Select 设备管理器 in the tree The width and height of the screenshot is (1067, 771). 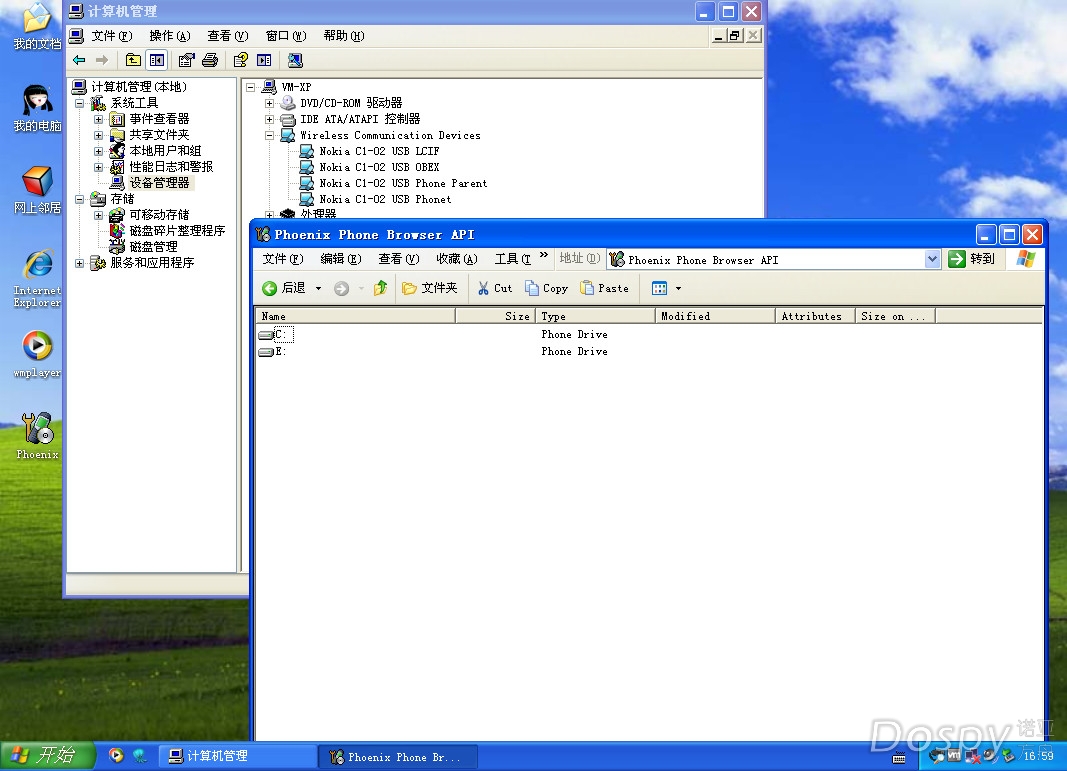tap(159, 183)
